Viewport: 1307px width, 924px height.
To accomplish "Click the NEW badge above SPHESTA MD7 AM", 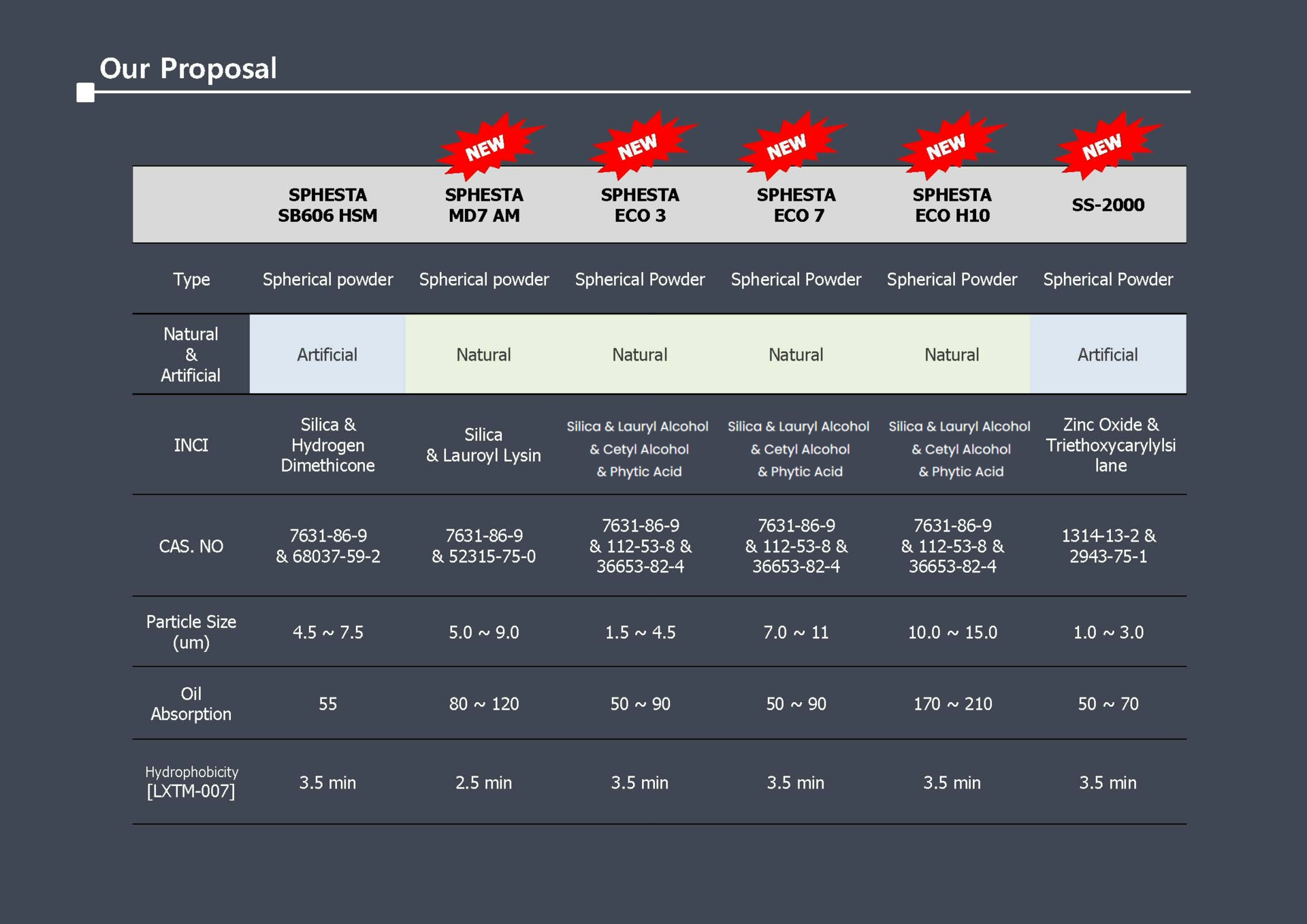I will tap(486, 147).
